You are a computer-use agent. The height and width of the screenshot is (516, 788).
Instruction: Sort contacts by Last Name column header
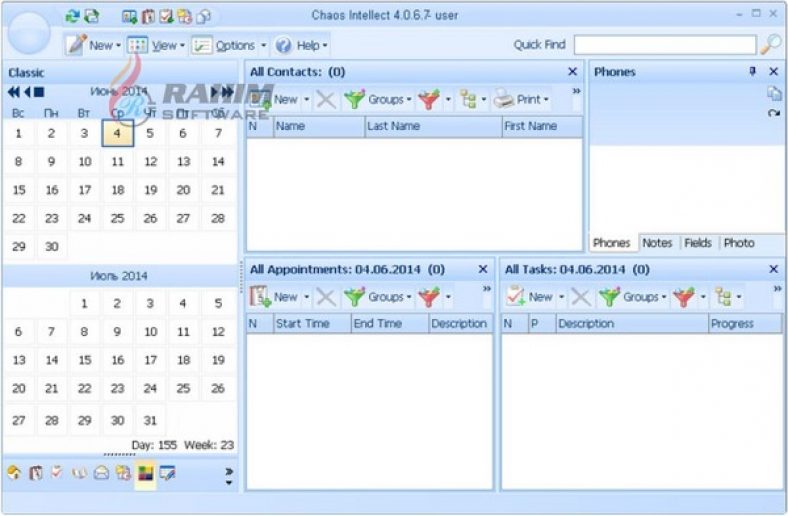point(433,127)
